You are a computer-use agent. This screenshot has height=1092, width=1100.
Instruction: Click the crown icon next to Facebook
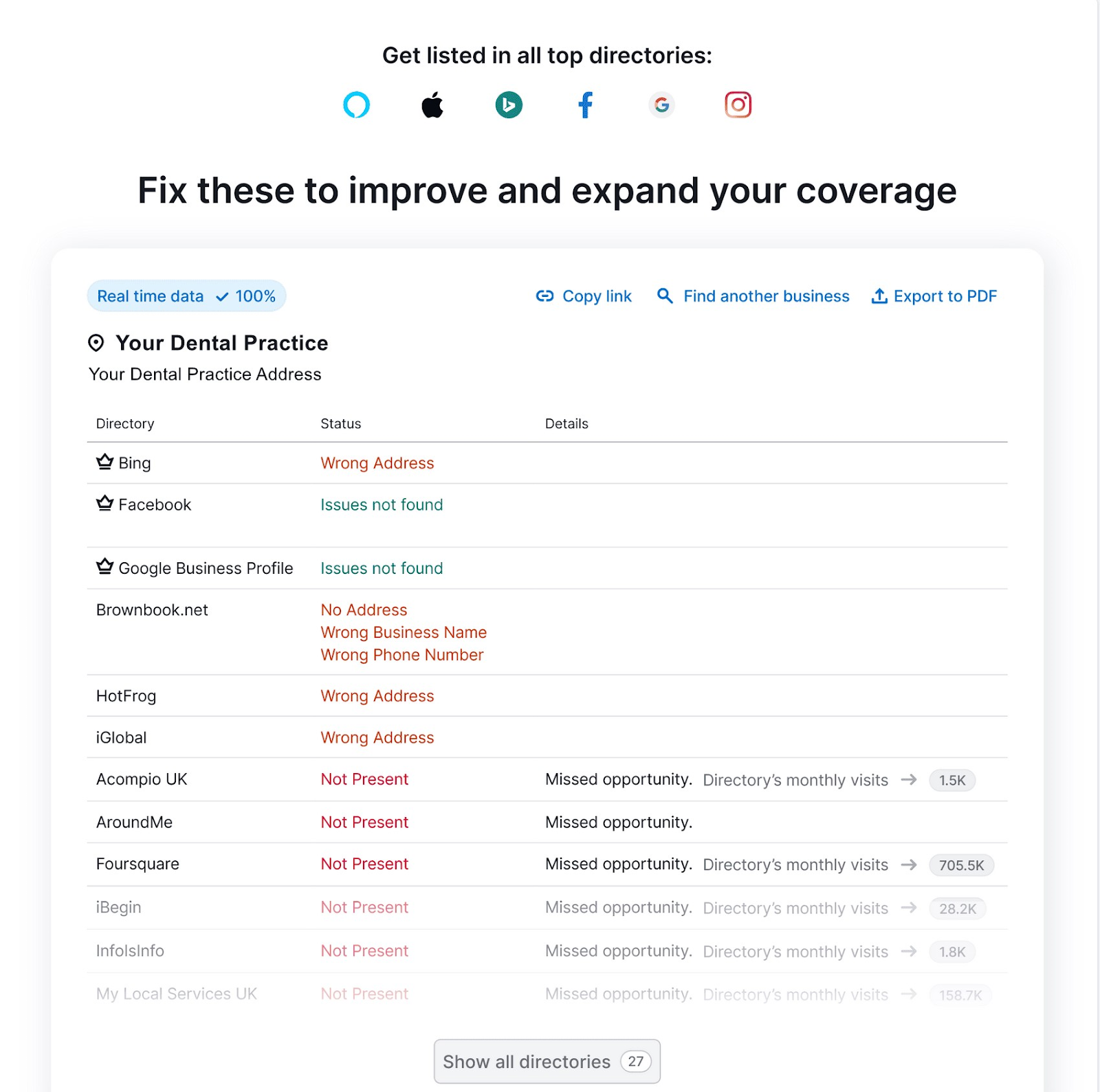tap(104, 503)
